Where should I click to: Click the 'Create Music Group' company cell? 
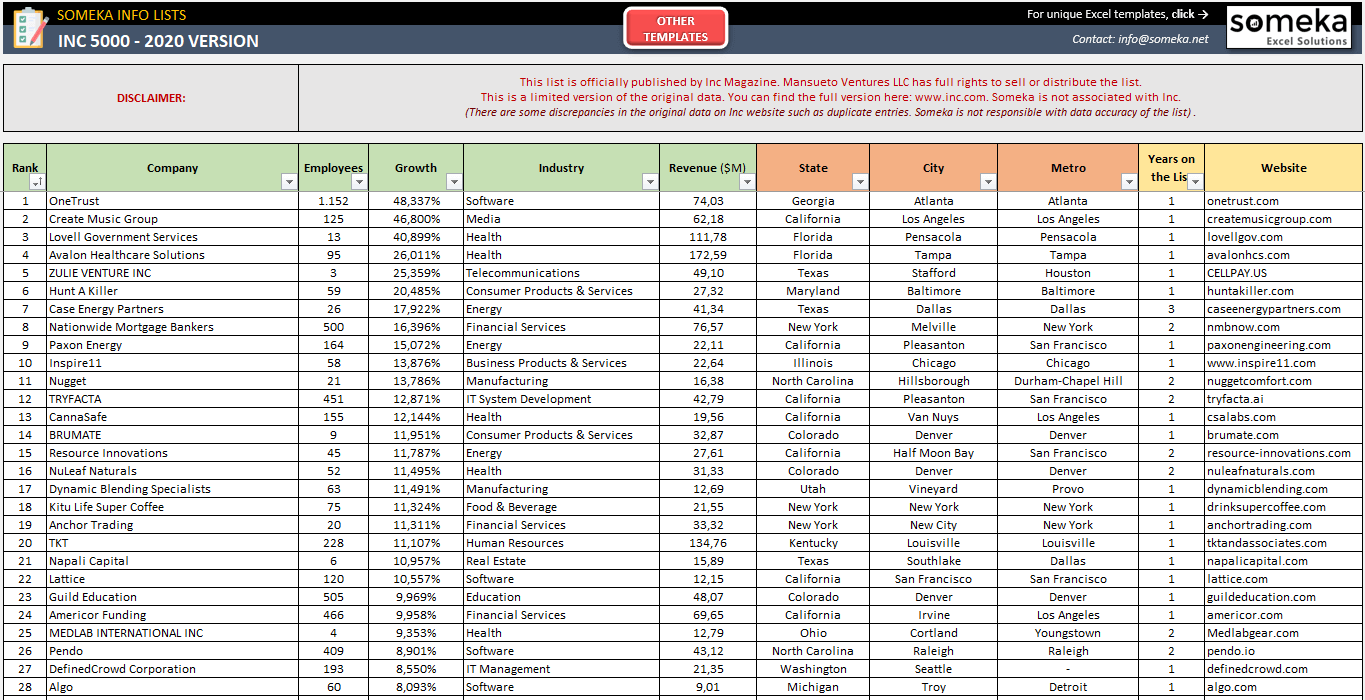point(173,219)
